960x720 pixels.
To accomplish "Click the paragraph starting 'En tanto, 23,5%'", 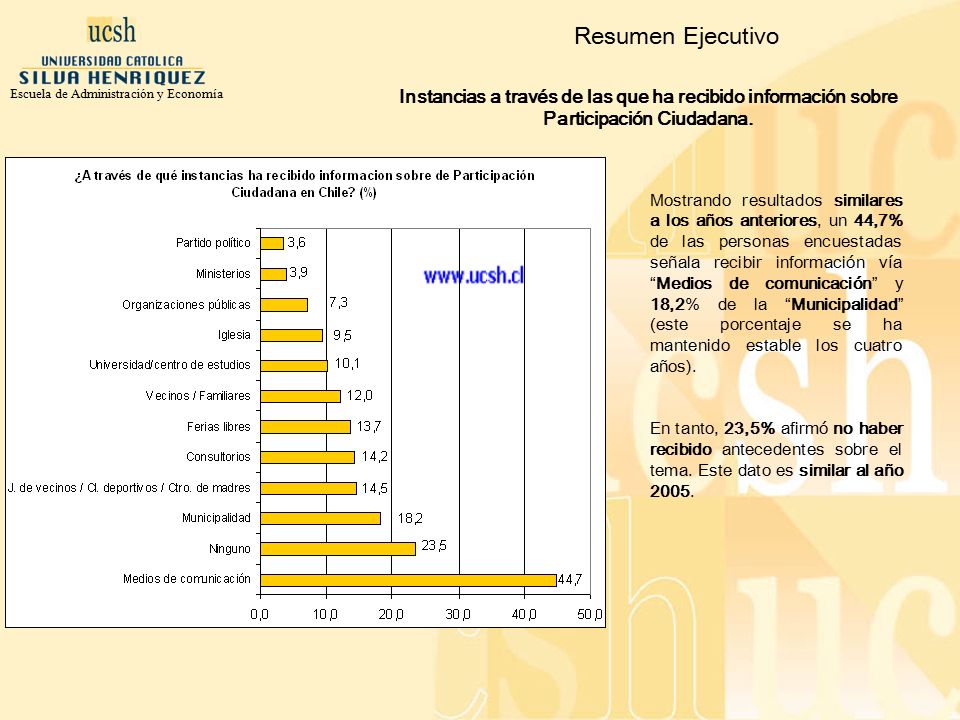I will (x=776, y=460).
